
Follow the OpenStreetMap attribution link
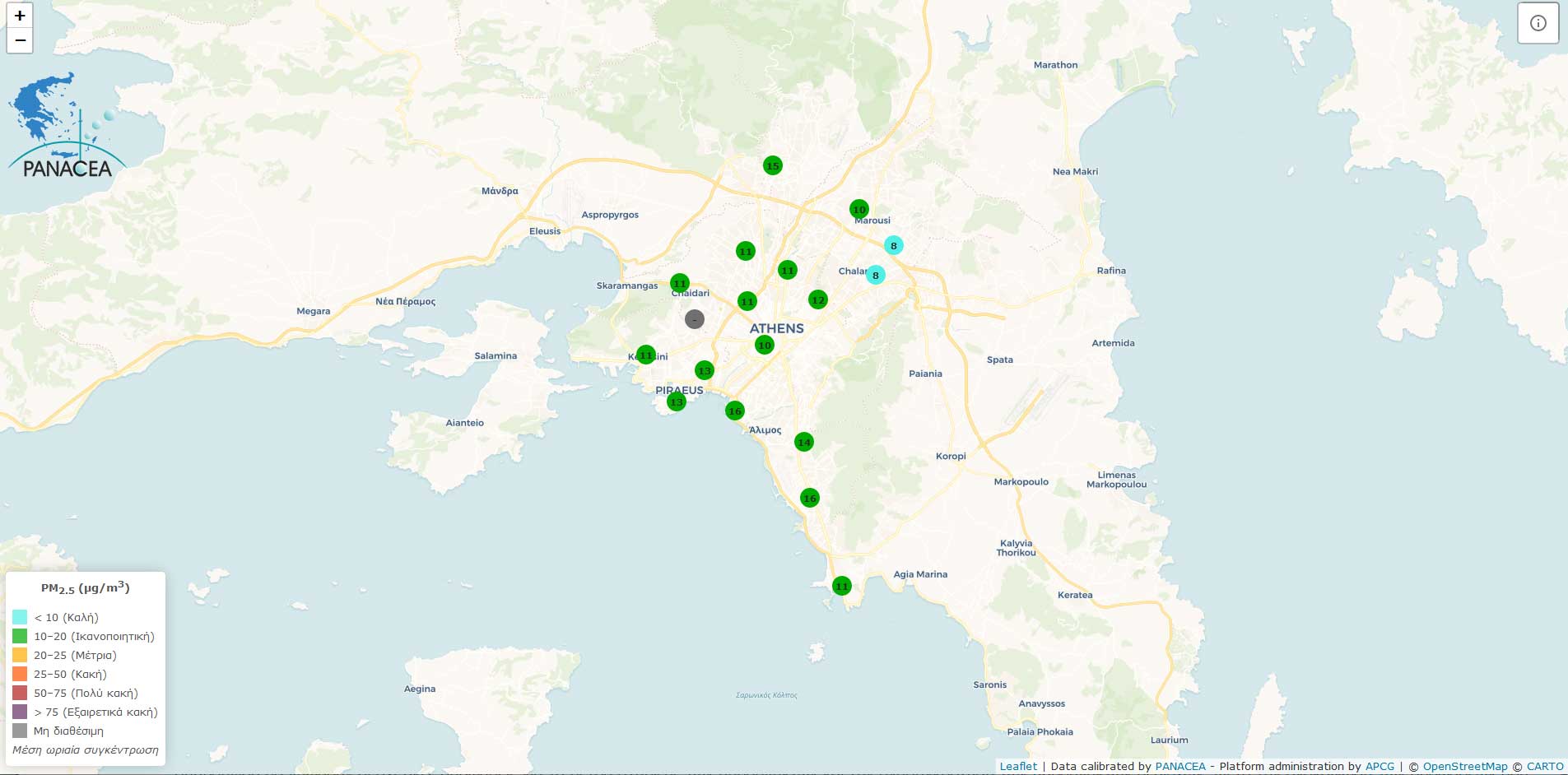[x=1464, y=766]
